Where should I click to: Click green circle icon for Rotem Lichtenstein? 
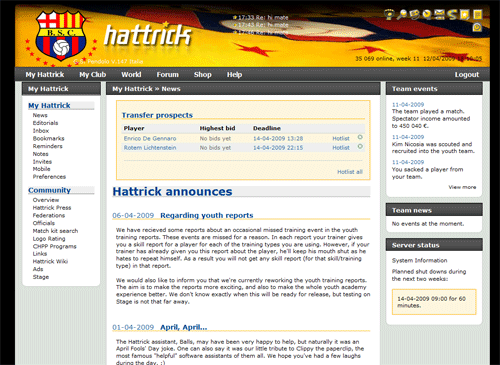[x=360, y=146]
